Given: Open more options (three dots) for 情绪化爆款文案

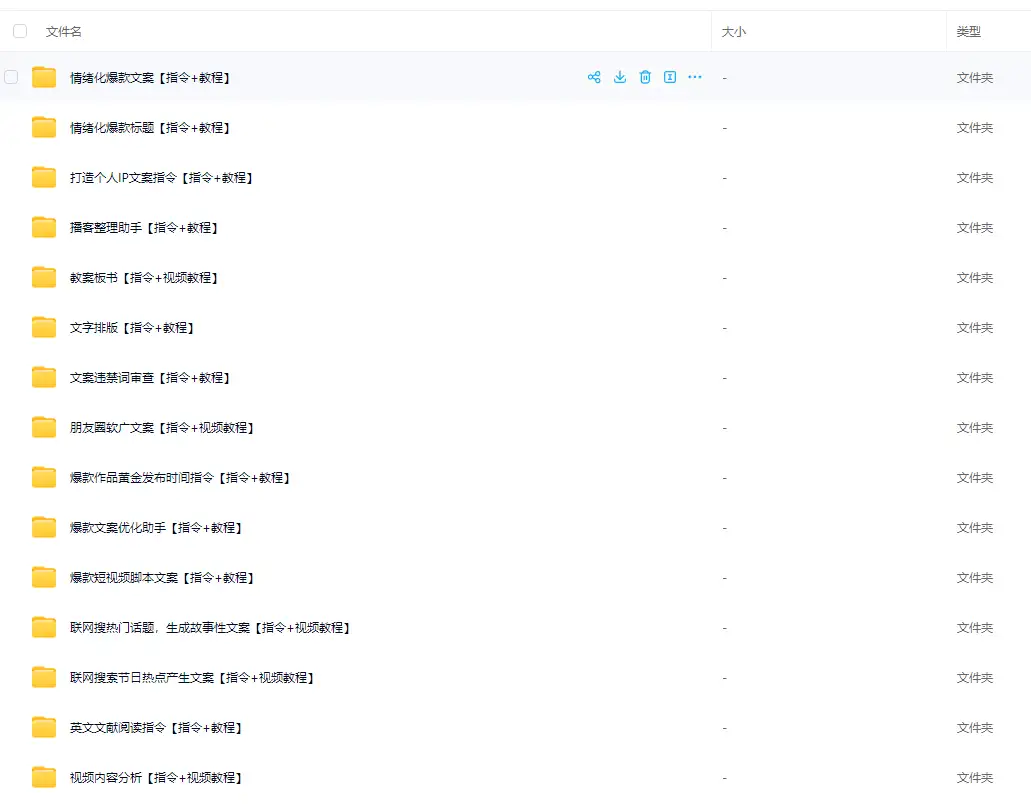Looking at the screenshot, I should [x=695, y=77].
